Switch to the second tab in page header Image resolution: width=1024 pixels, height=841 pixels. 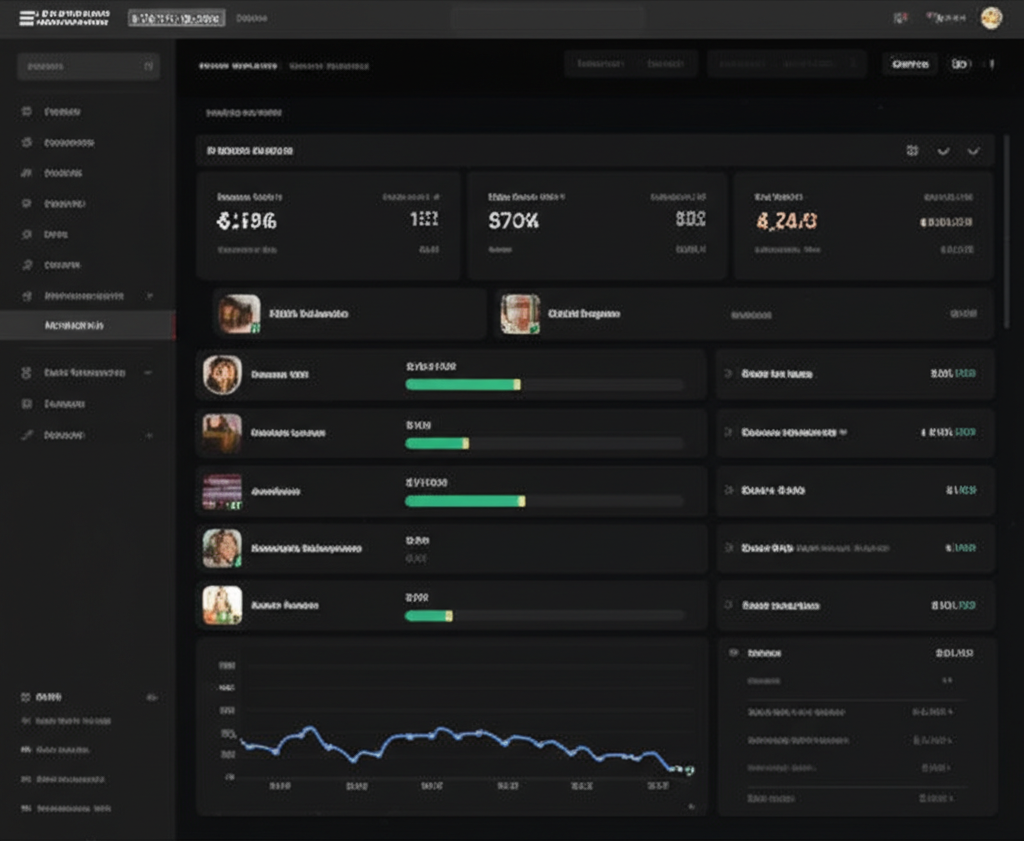329,66
